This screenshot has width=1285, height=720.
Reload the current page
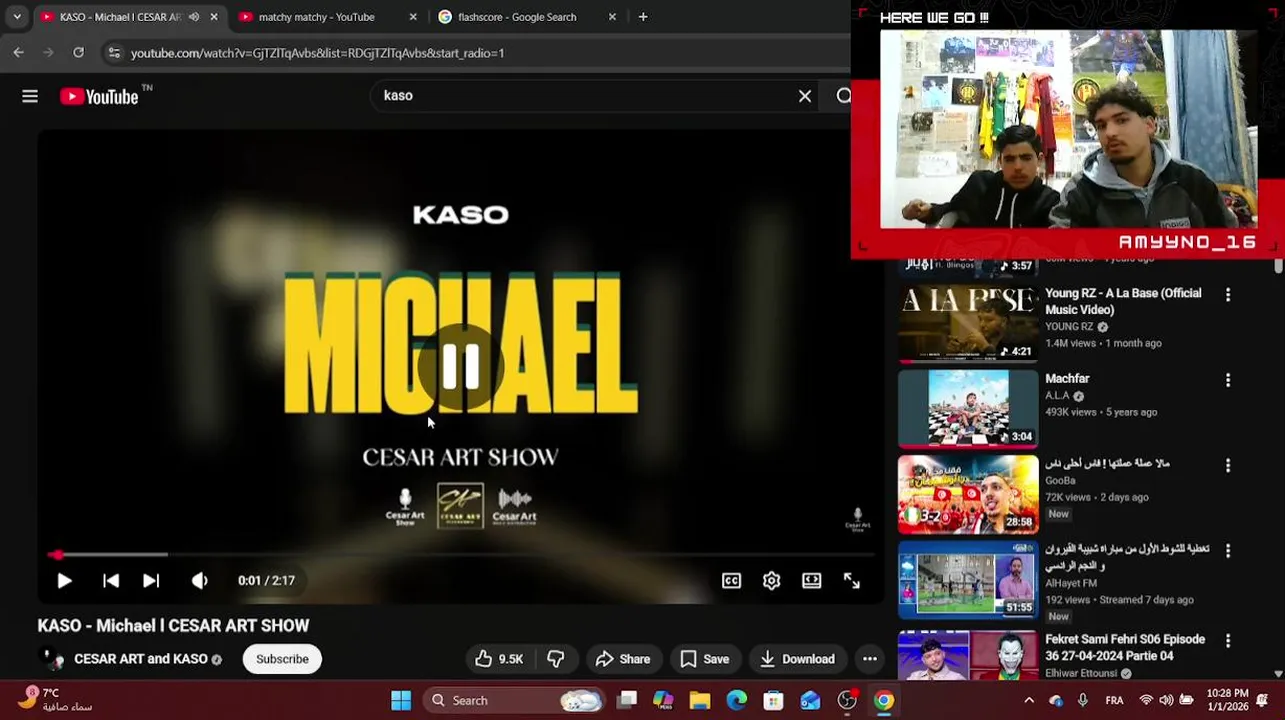[x=79, y=52]
